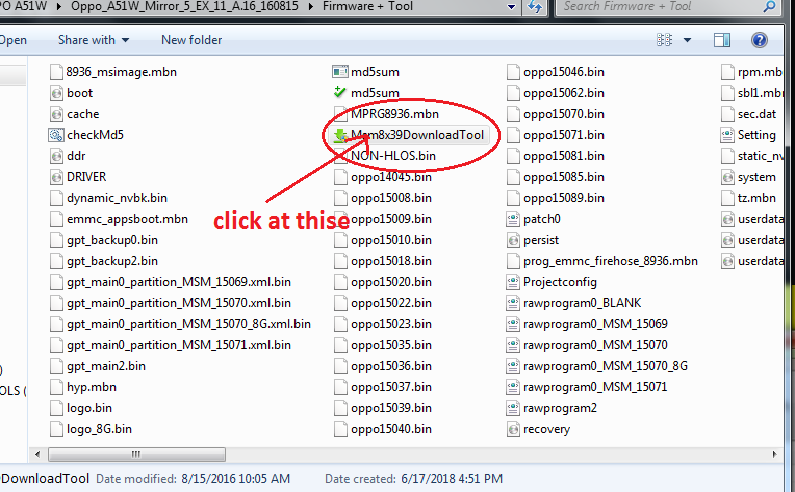The width and height of the screenshot is (795, 492).
Task: Select the cache file icon
Action: point(56,114)
